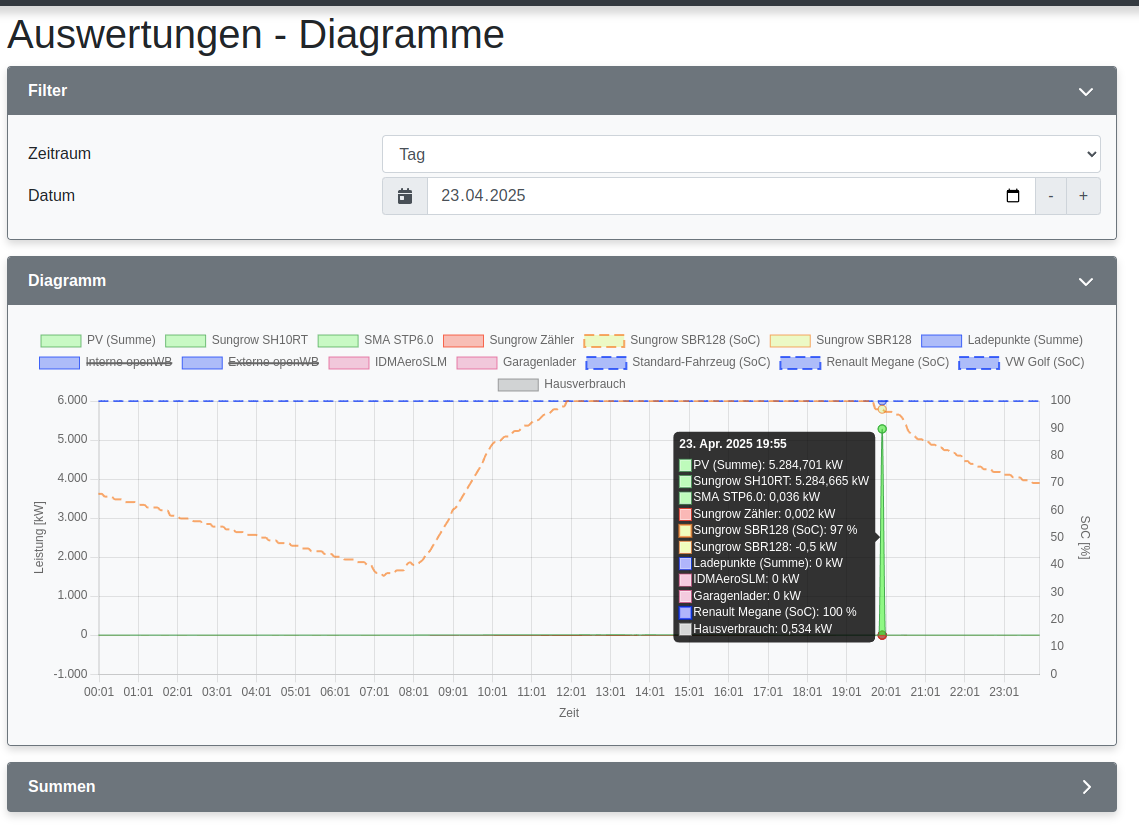The height and width of the screenshot is (833, 1139).
Task: Show the Interne openWB series
Action: [108, 362]
